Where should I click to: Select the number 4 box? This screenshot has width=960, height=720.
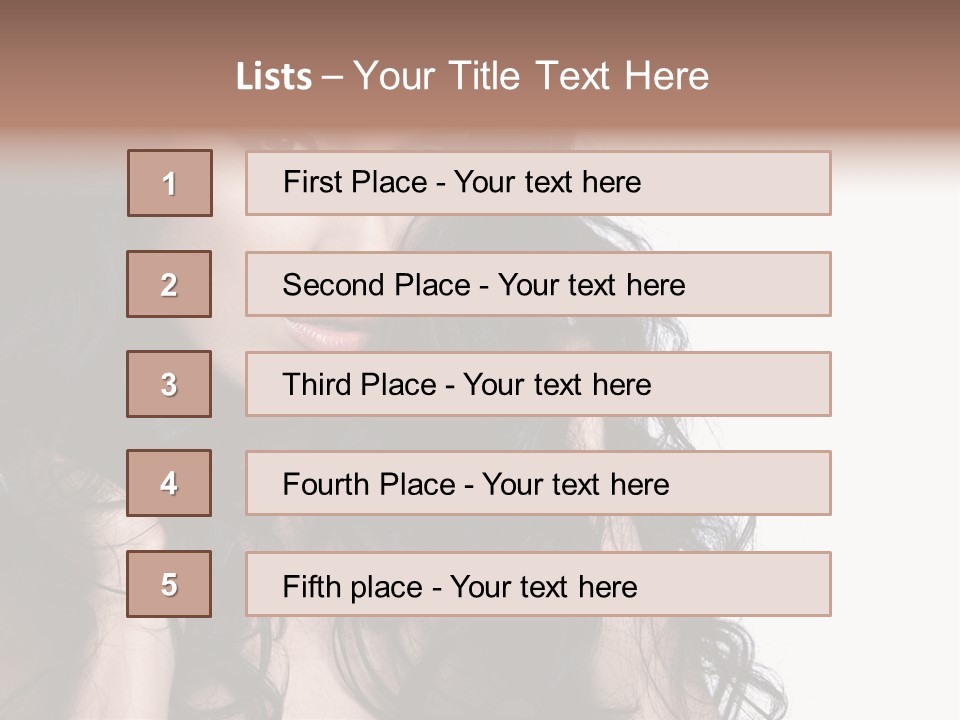[x=169, y=483]
